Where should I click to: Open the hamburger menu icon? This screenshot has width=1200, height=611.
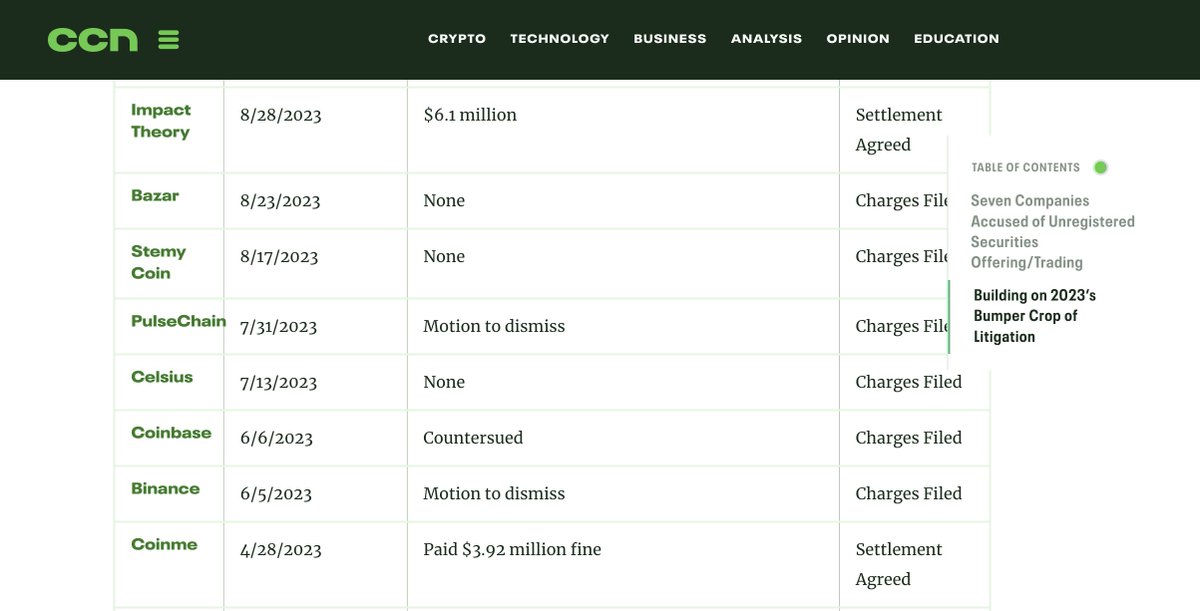(169, 40)
